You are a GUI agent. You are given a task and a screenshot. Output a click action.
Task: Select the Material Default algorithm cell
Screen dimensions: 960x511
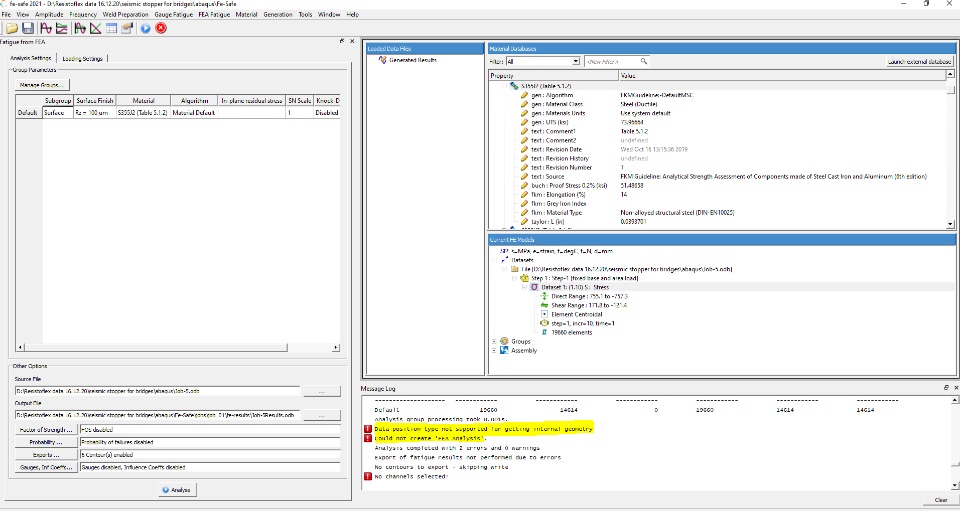[193, 113]
